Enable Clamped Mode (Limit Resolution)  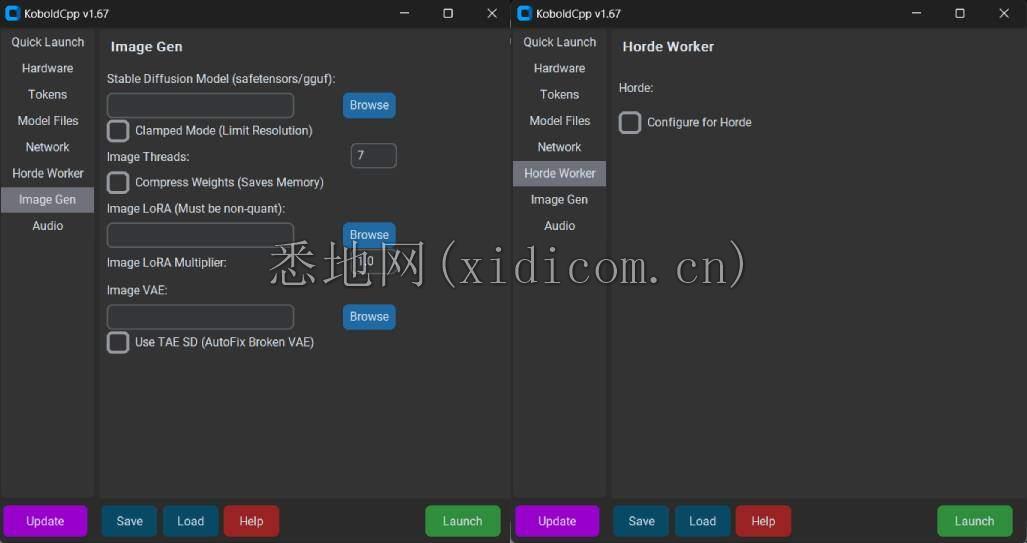pyautogui.click(x=118, y=131)
